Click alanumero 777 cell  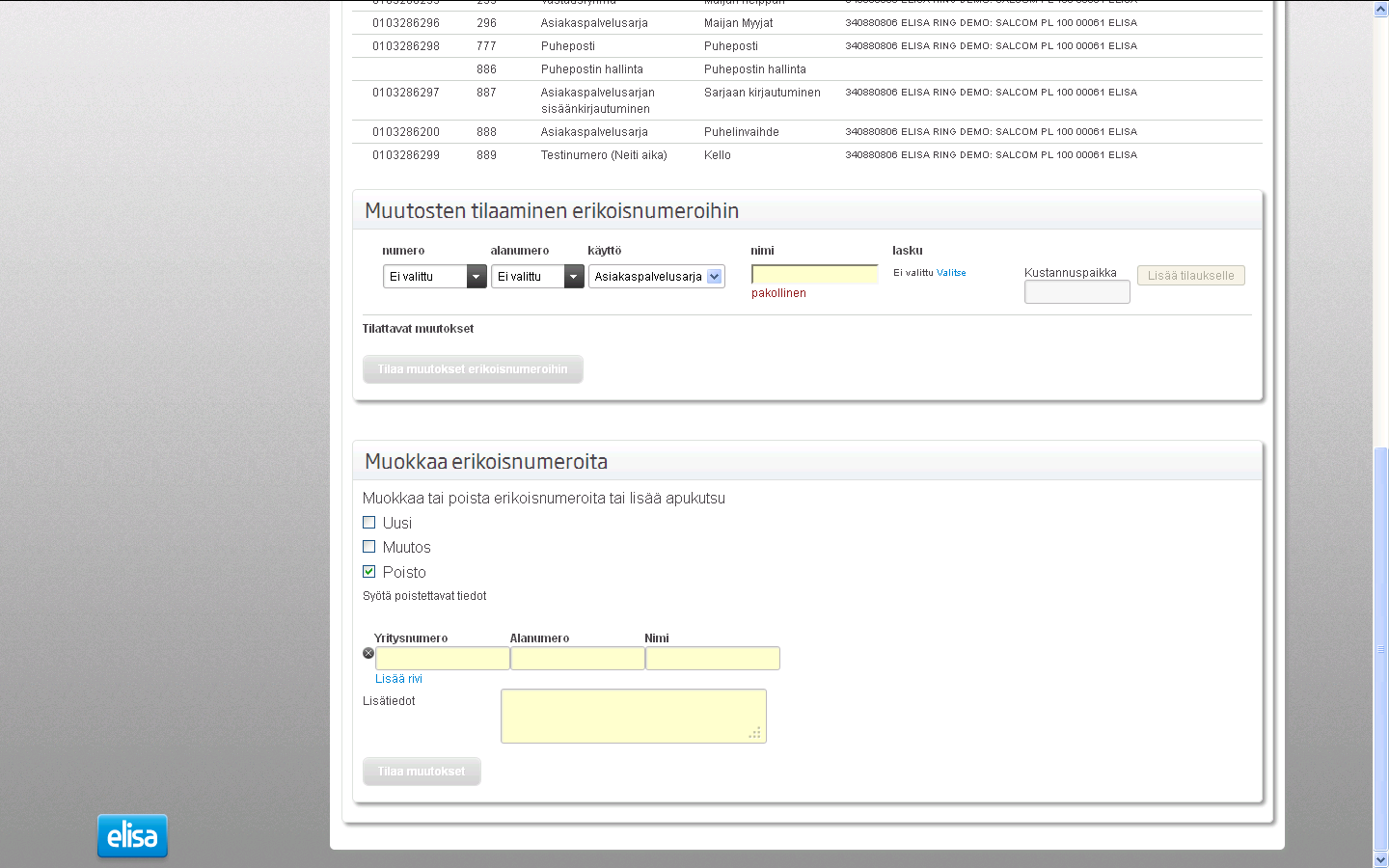pyautogui.click(x=486, y=46)
